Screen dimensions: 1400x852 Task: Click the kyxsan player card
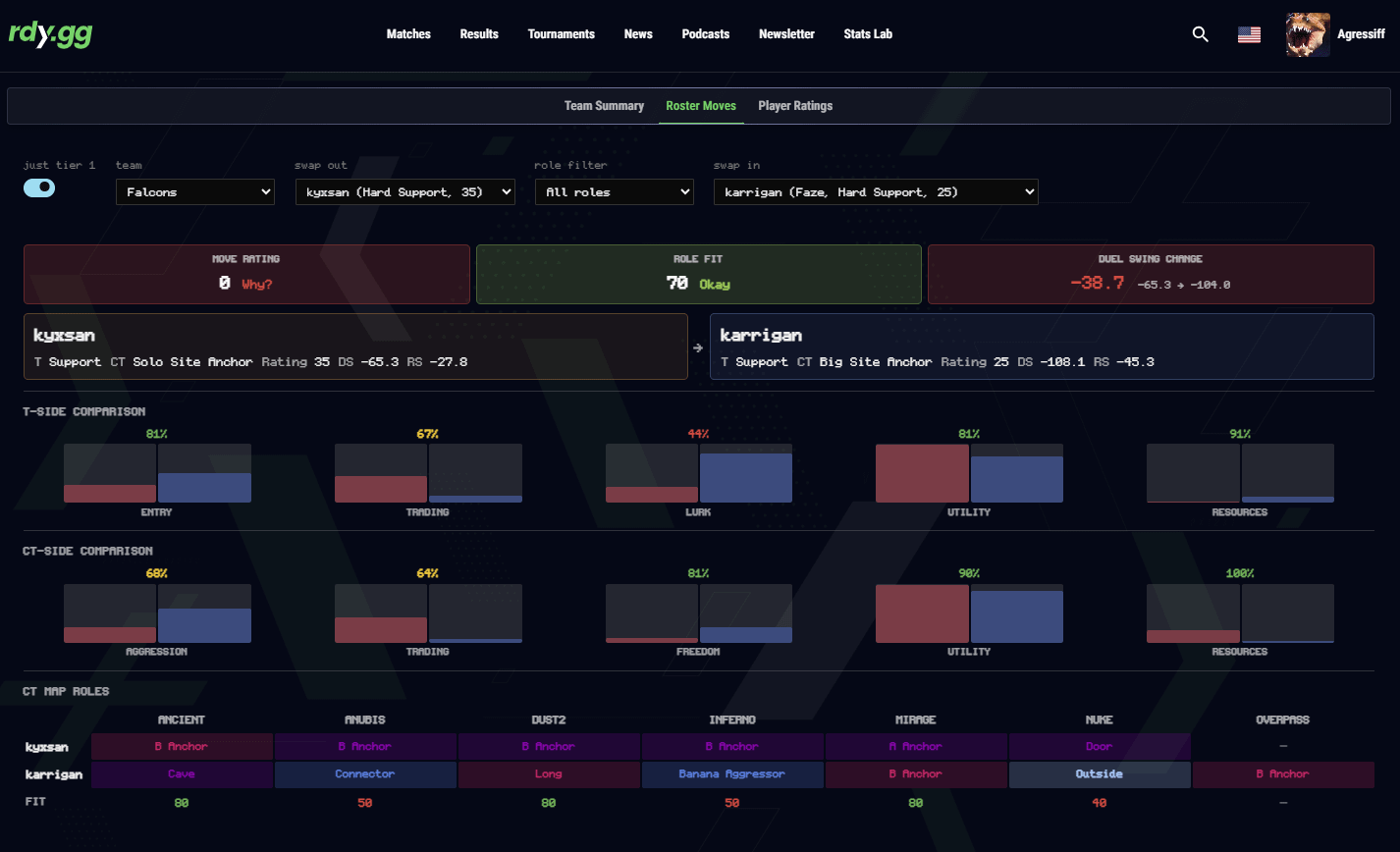[x=354, y=346]
